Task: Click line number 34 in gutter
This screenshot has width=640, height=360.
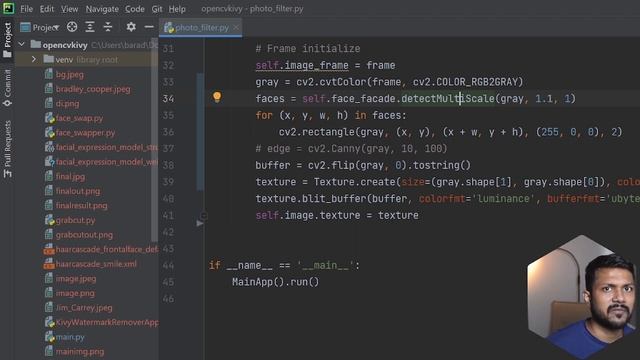Action: point(168,99)
